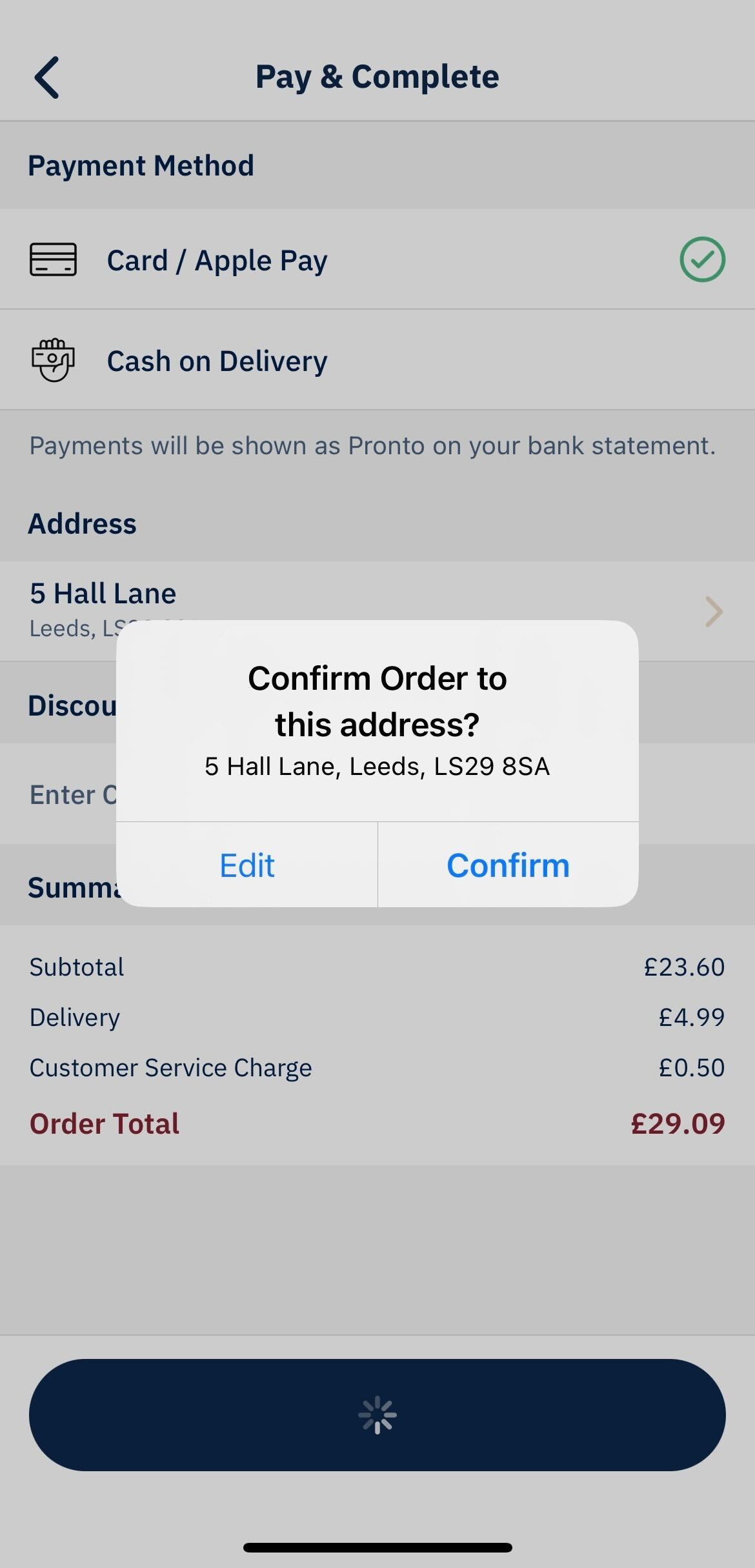This screenshot has height=1568, width=755.
Task: Choose Cash on Delivery payment option
Action: [217, 361]
